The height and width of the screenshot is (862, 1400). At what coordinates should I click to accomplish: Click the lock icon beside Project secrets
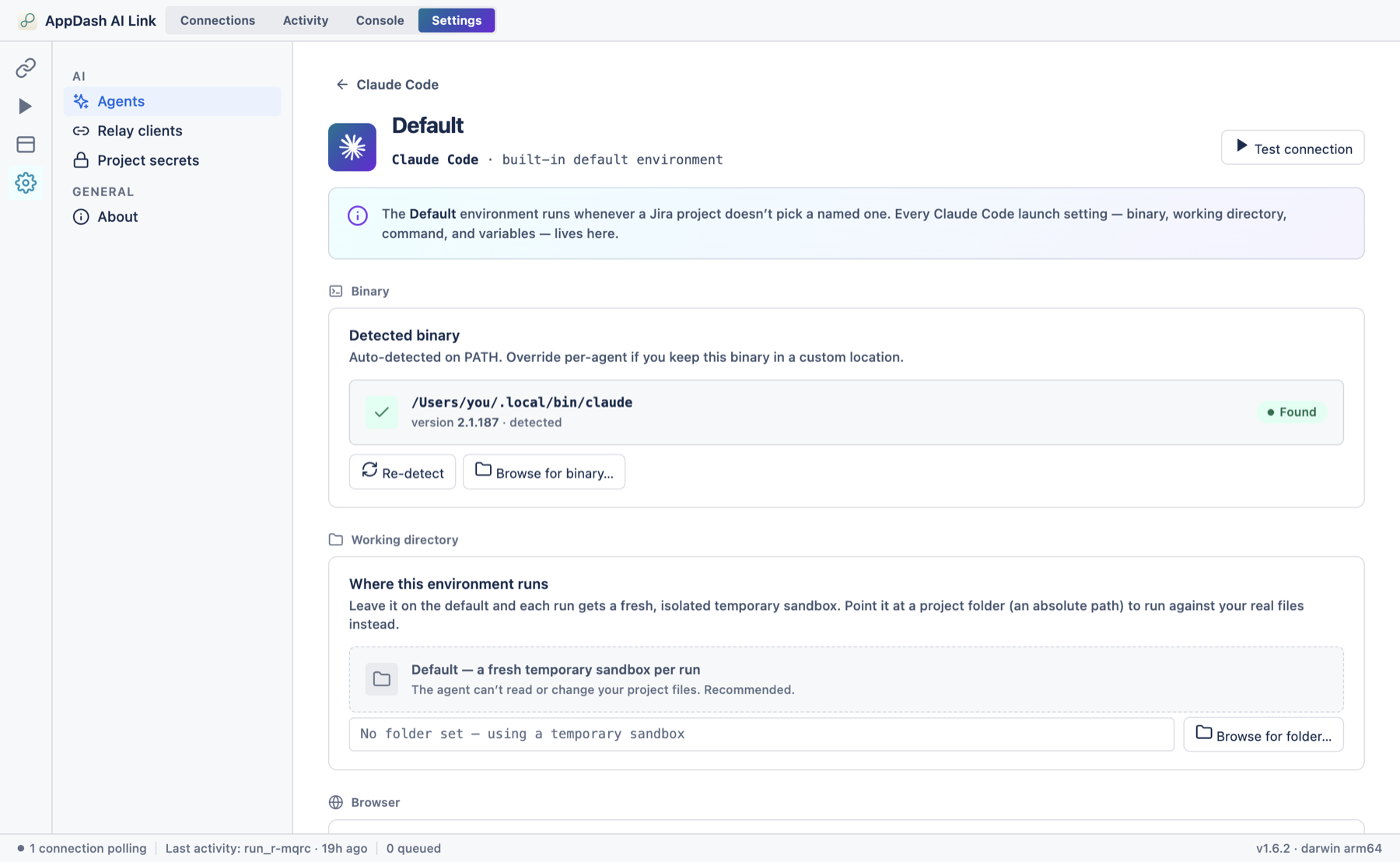81,160
